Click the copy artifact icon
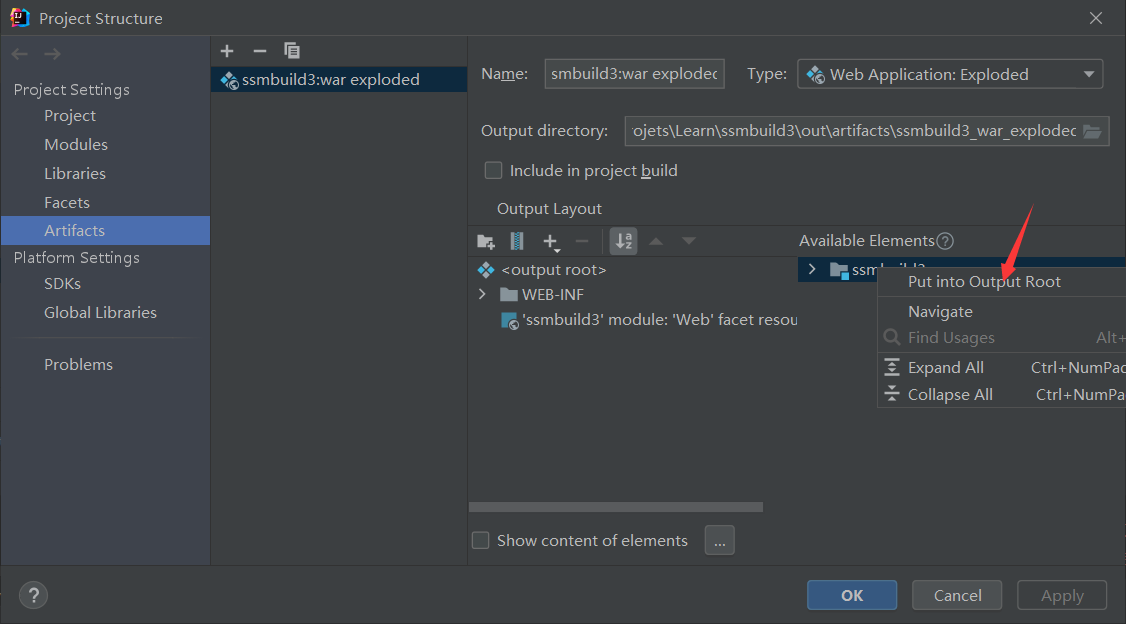 pos(292,51)
